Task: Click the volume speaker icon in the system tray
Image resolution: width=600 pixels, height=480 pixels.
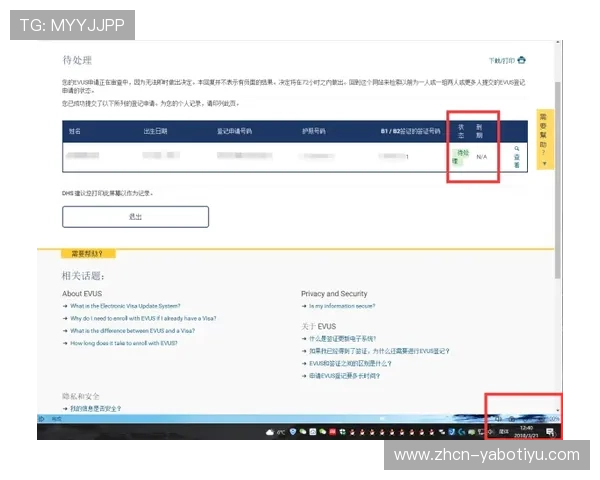Action: point(489,431)
